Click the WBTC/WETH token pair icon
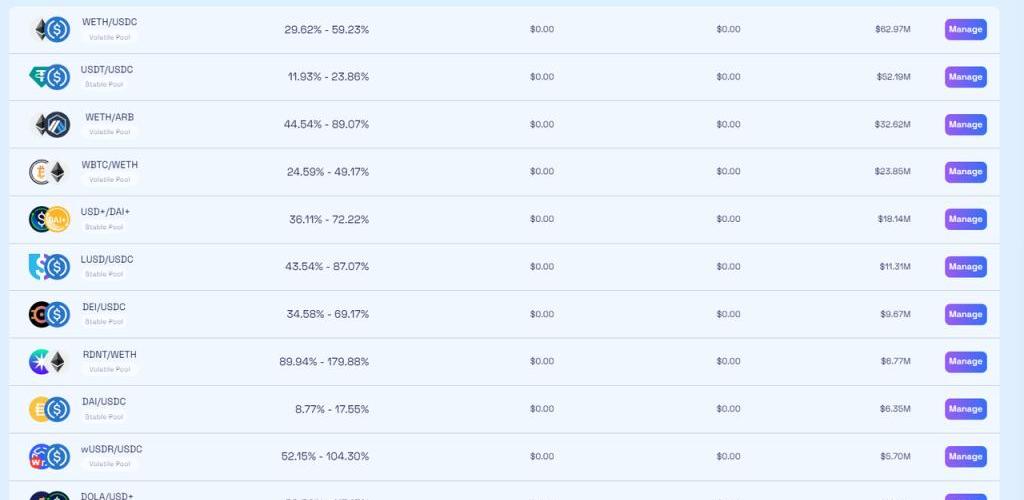Screen dimensions: 1024x500 click(48, 172)
